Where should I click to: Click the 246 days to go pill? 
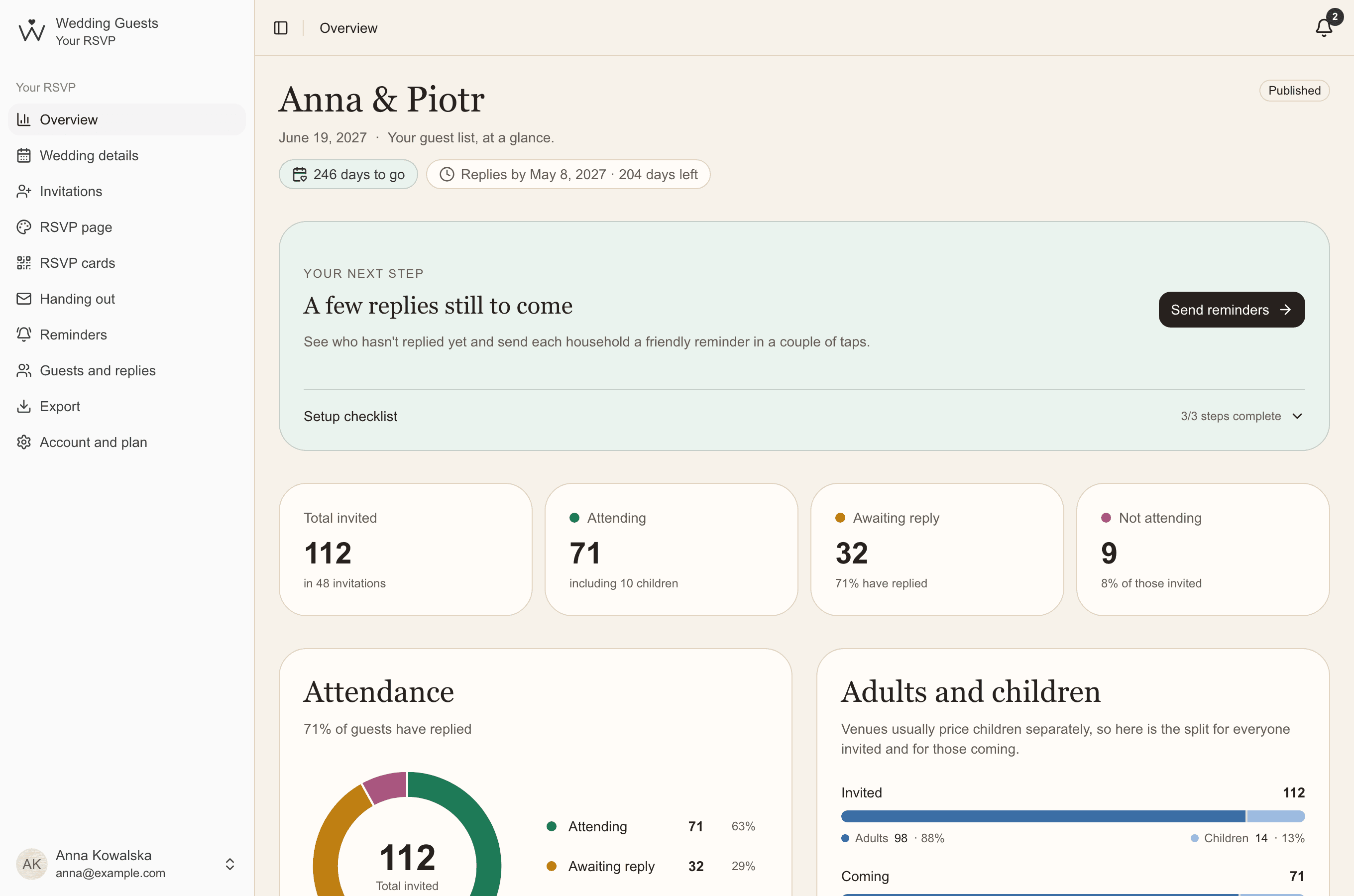point(348,174)
